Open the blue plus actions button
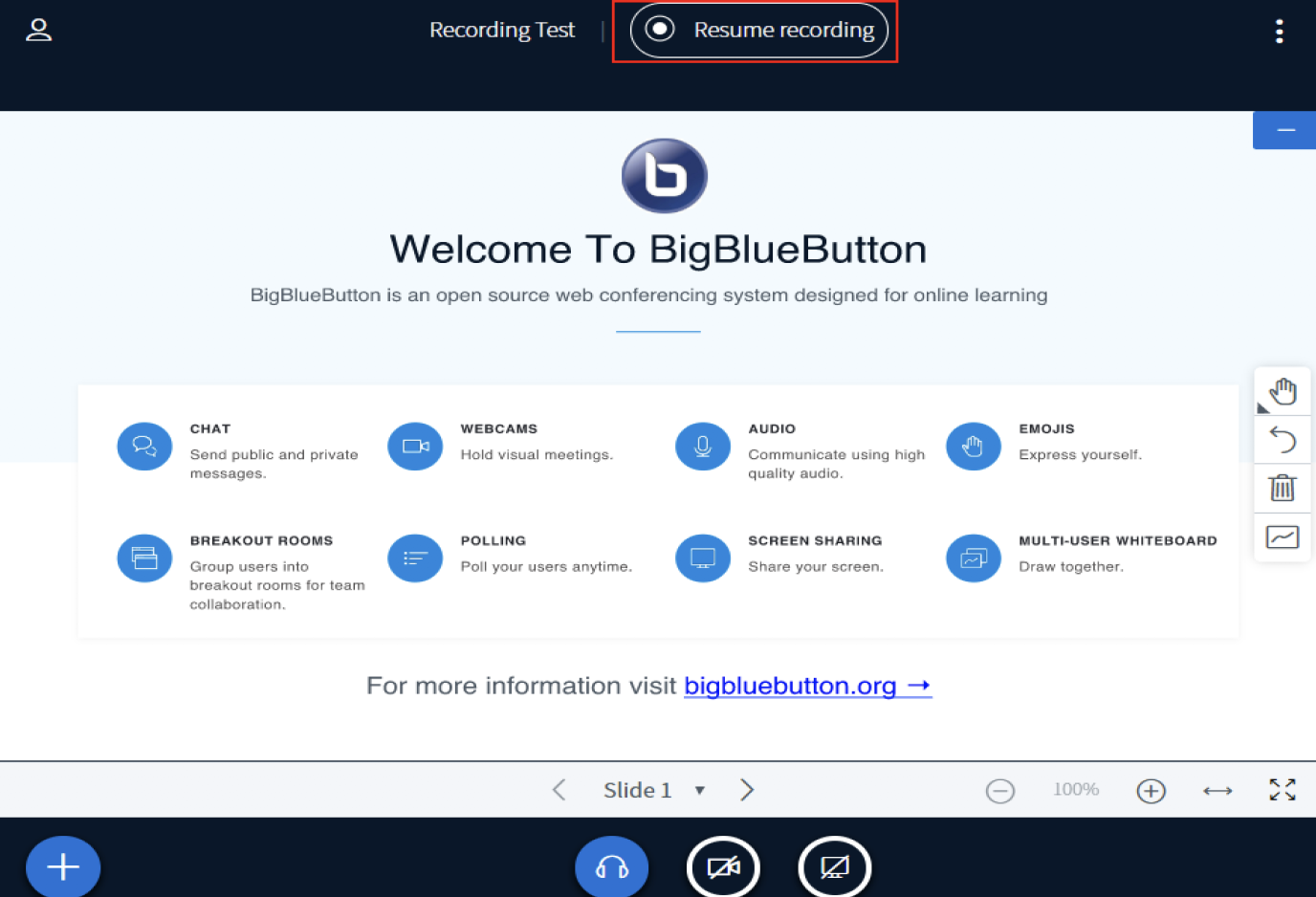The width and height of the screenshot is (1316, 897). 63,866
